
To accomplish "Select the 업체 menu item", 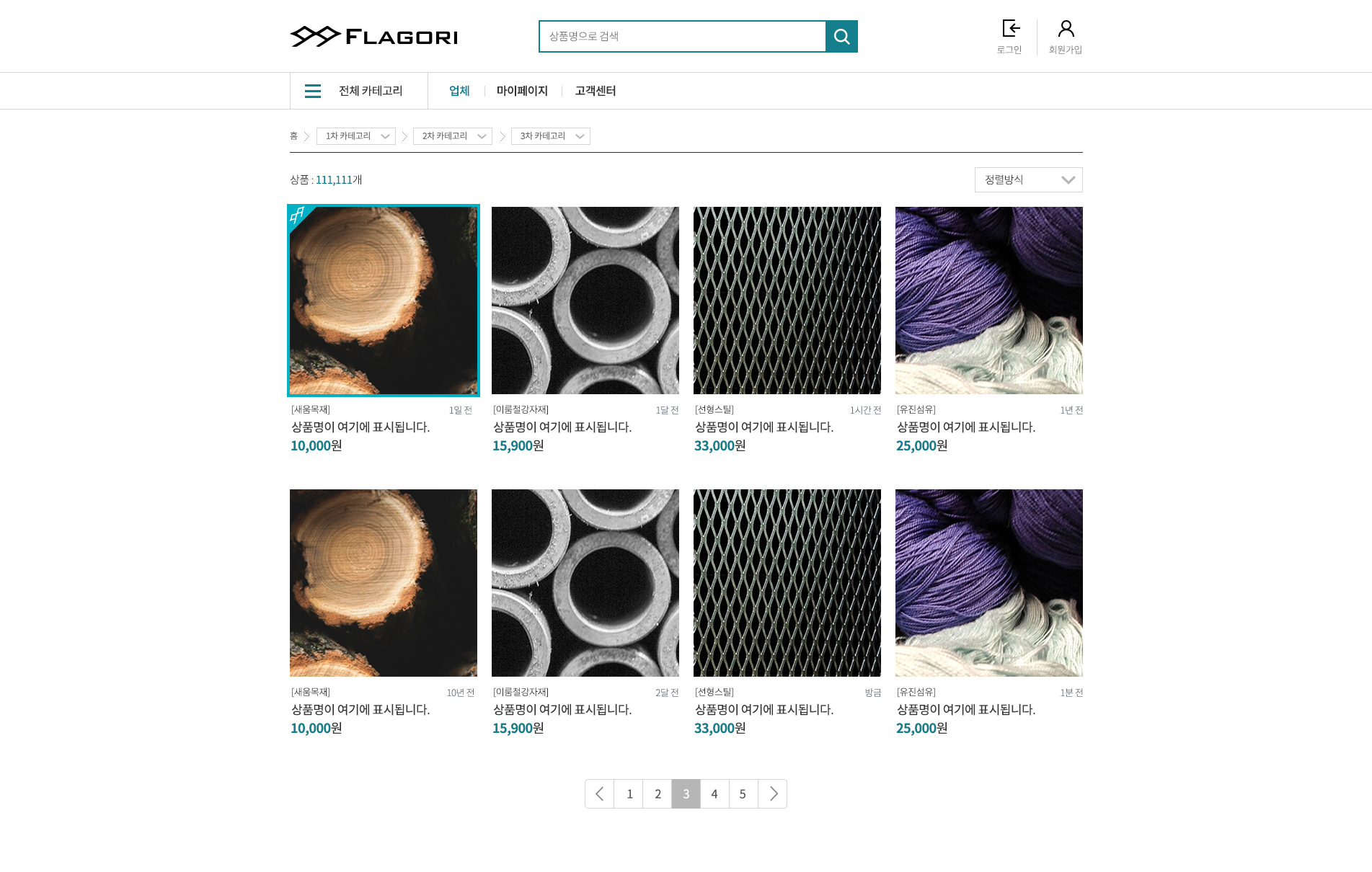I will [x=459, y=91].
